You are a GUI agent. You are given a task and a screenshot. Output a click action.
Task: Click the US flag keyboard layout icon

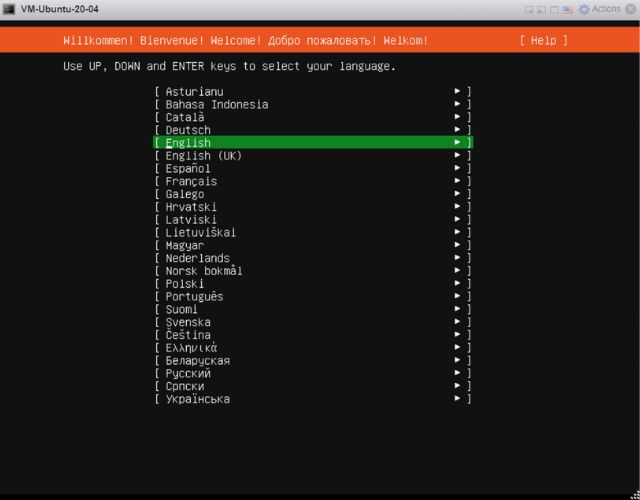[x=567, y=9]
